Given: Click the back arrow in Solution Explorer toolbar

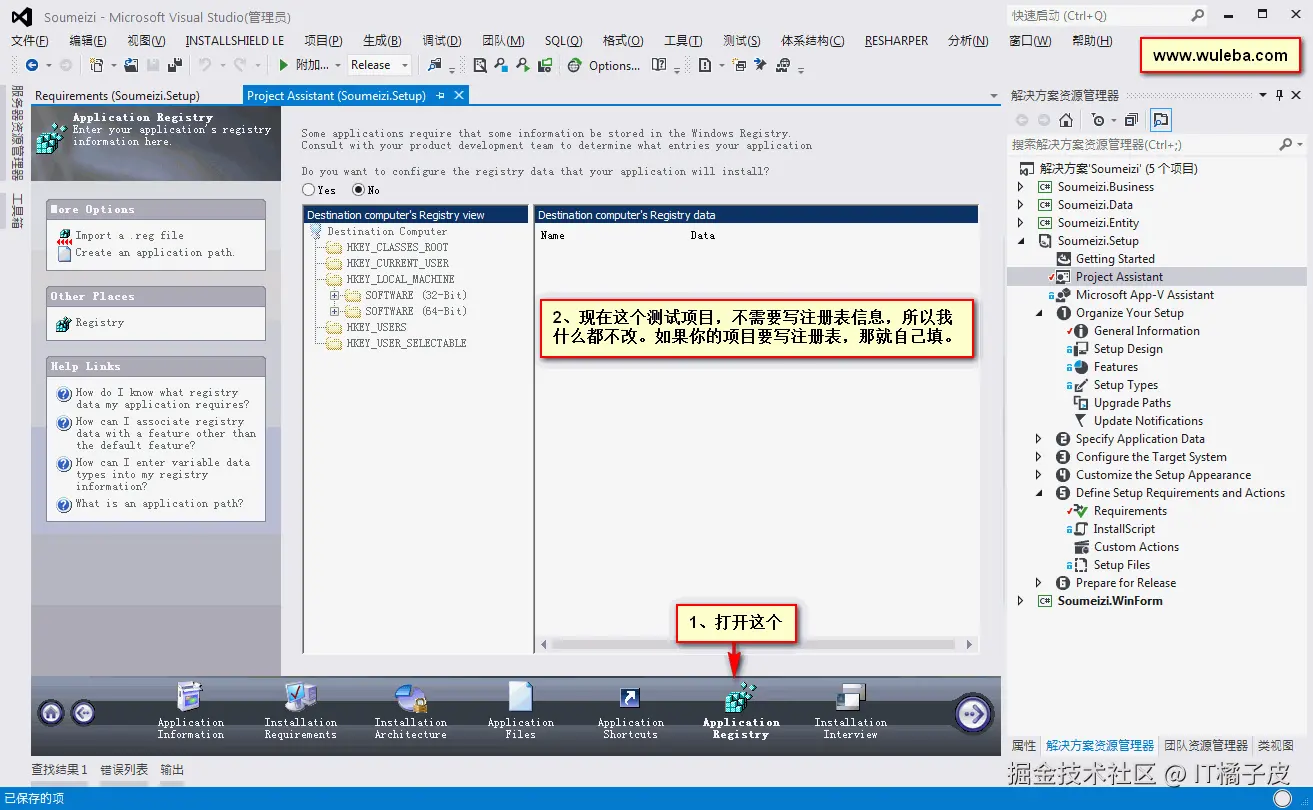Looking at the screenshot, I should point(1020,119).
